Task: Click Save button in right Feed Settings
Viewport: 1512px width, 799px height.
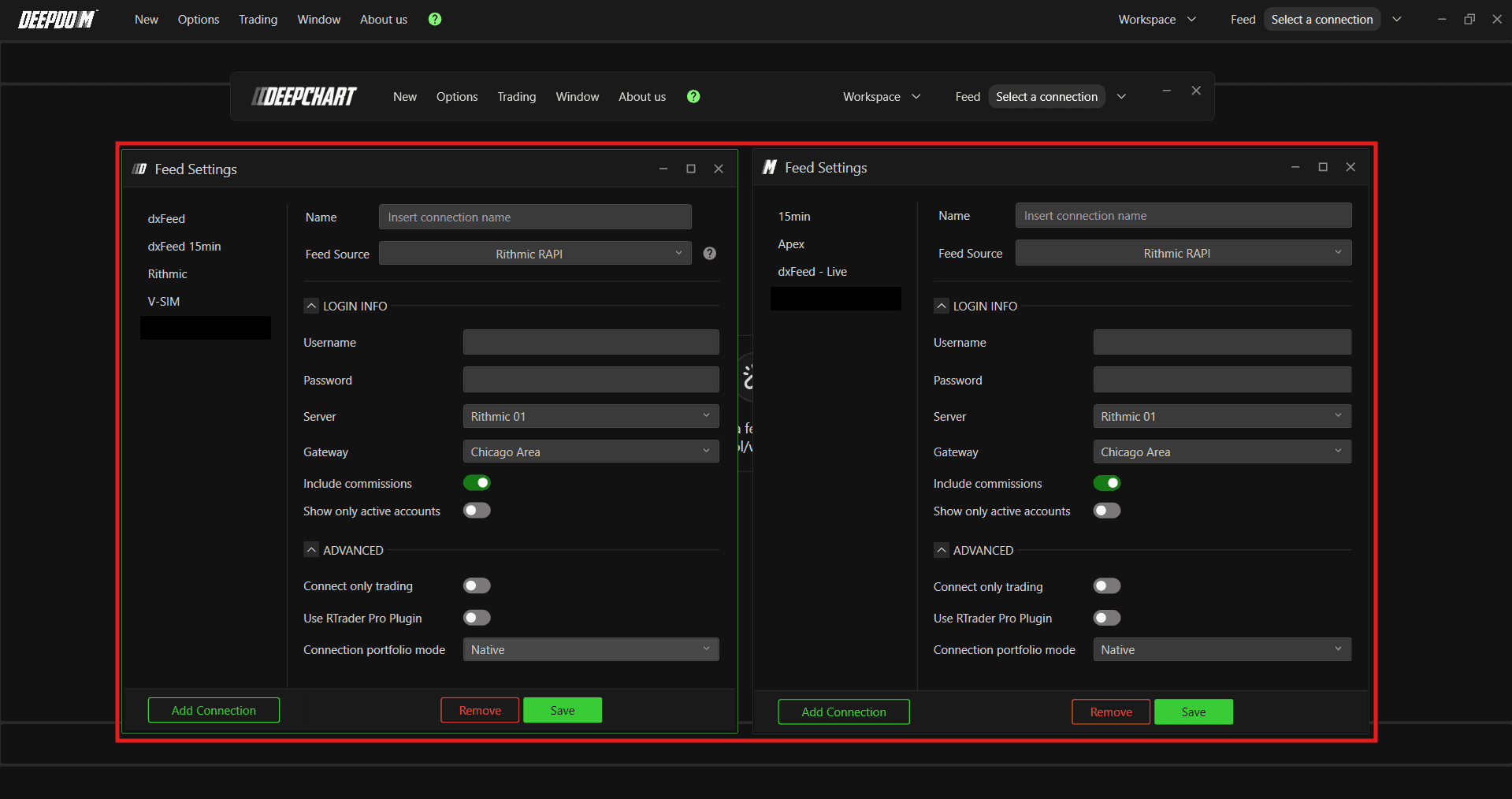Action: [1194, 712]
